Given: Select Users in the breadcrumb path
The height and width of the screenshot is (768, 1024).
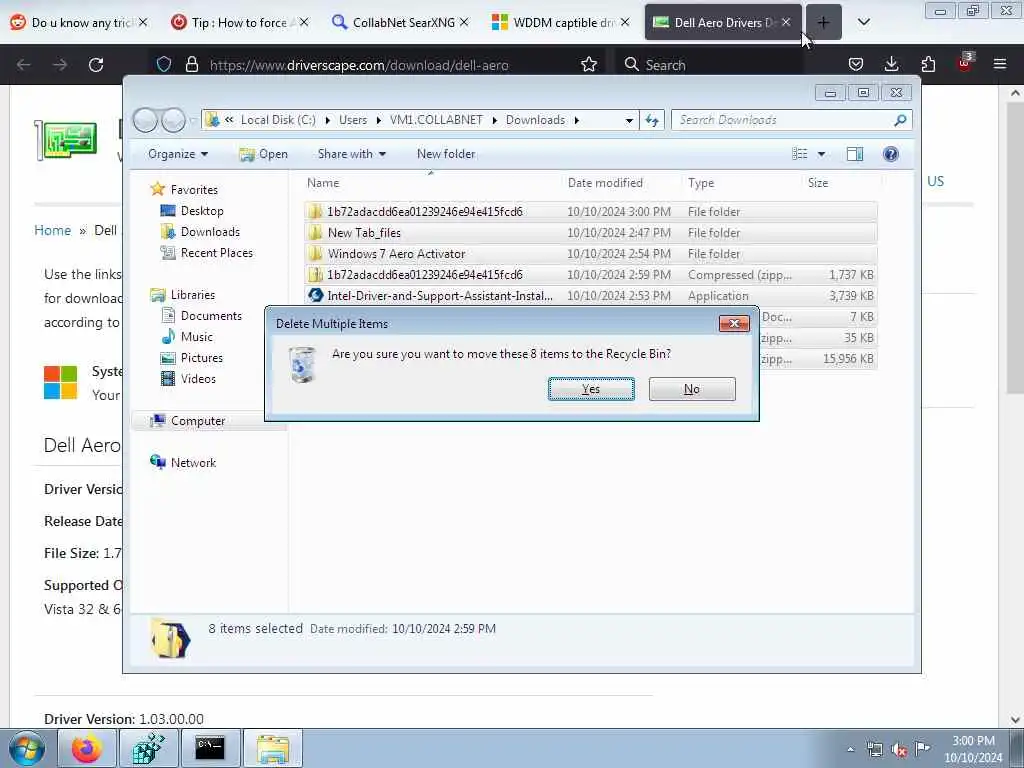Looking at the screenshot, I should [353, 120].
